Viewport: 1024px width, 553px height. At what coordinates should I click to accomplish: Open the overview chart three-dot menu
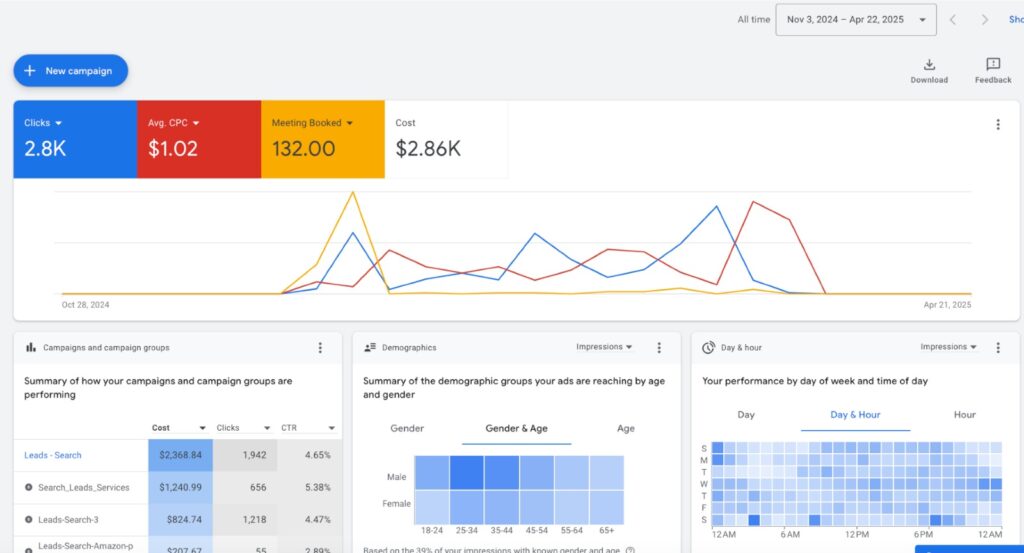click(997, 125)
